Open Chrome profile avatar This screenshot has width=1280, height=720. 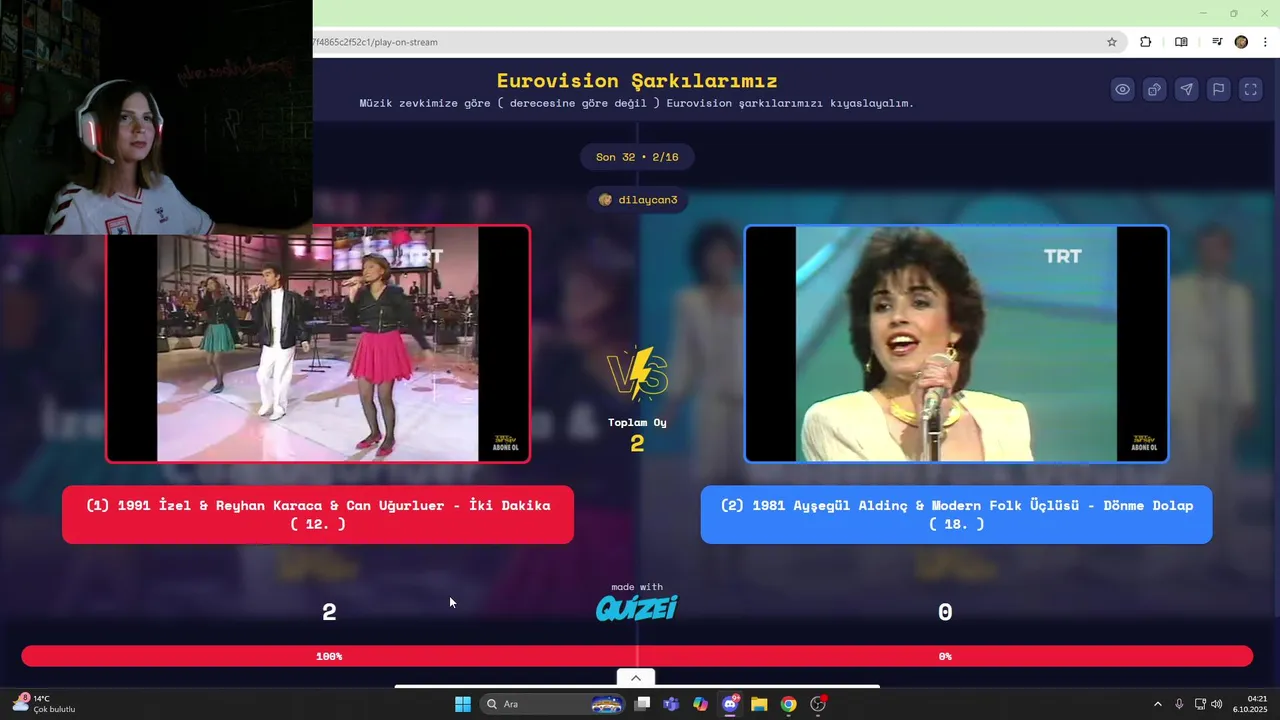point(1241,42)
